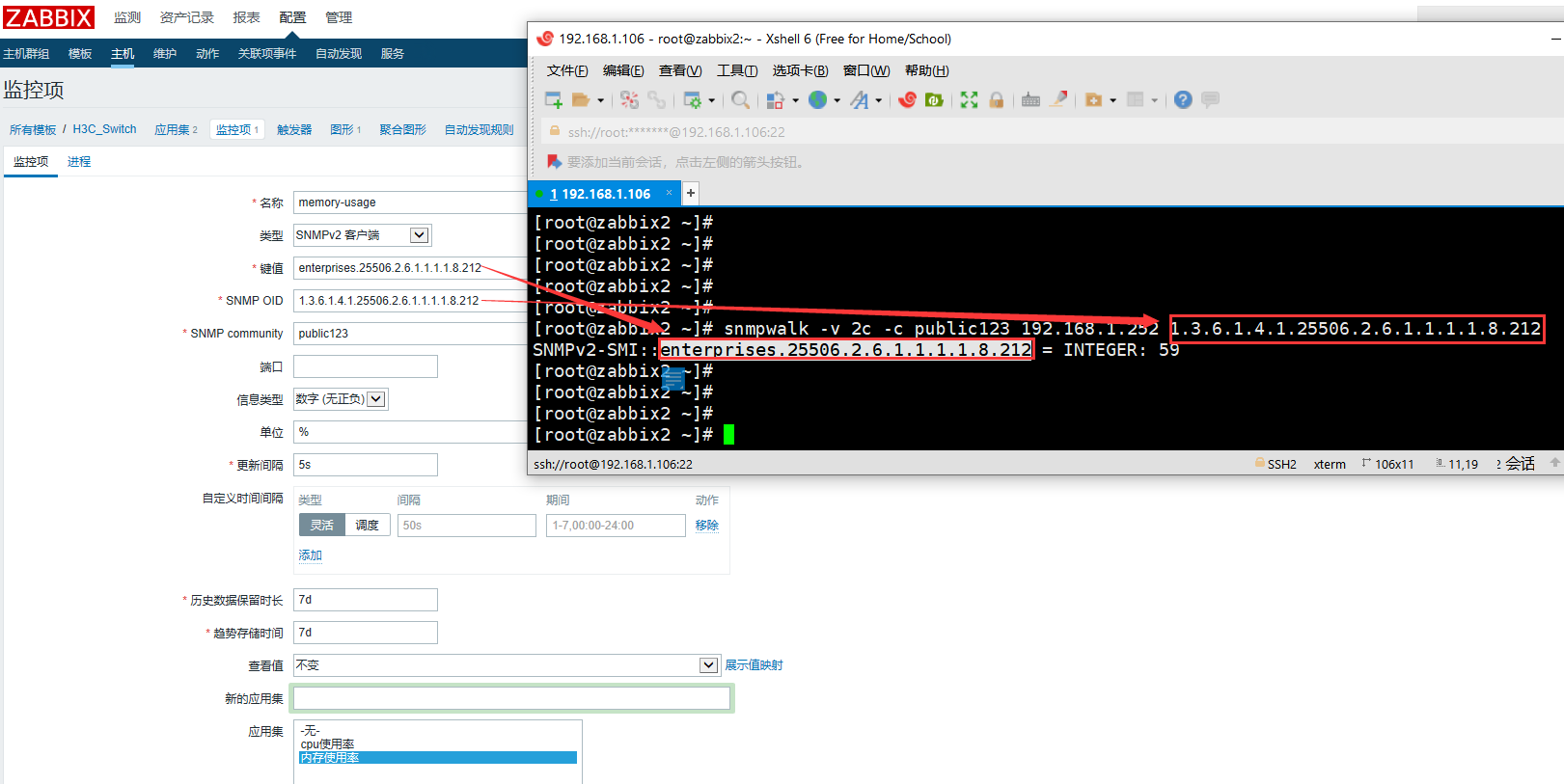This screenshot has height=784, width=1564.
Task: Open the 类型 SNMPv2 客户端 dropdown
Action: click(x=363, y=235)
